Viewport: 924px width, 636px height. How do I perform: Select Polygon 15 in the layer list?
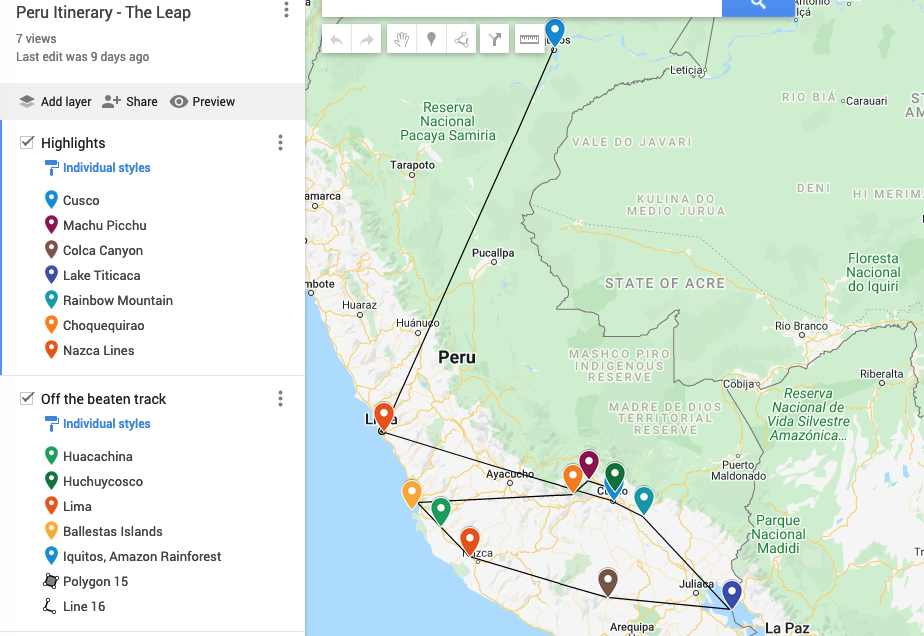point(95,582)
